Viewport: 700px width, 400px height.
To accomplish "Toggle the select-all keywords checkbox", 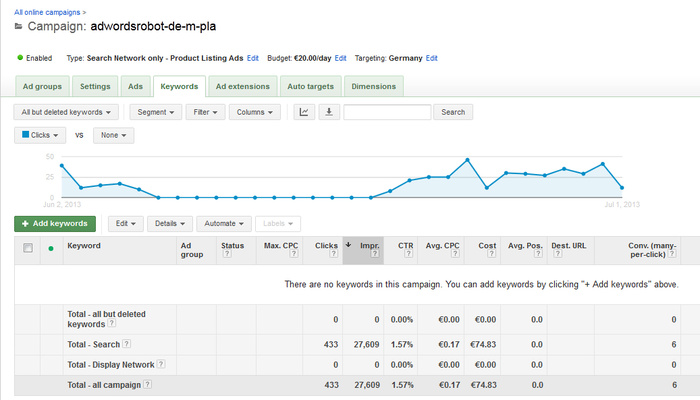I will (28, 248).
